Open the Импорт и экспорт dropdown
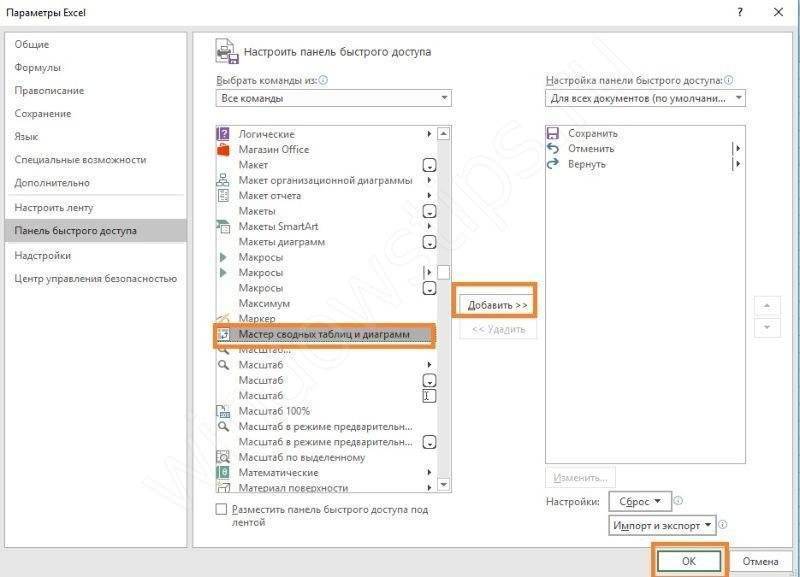 tap(662, 525)
